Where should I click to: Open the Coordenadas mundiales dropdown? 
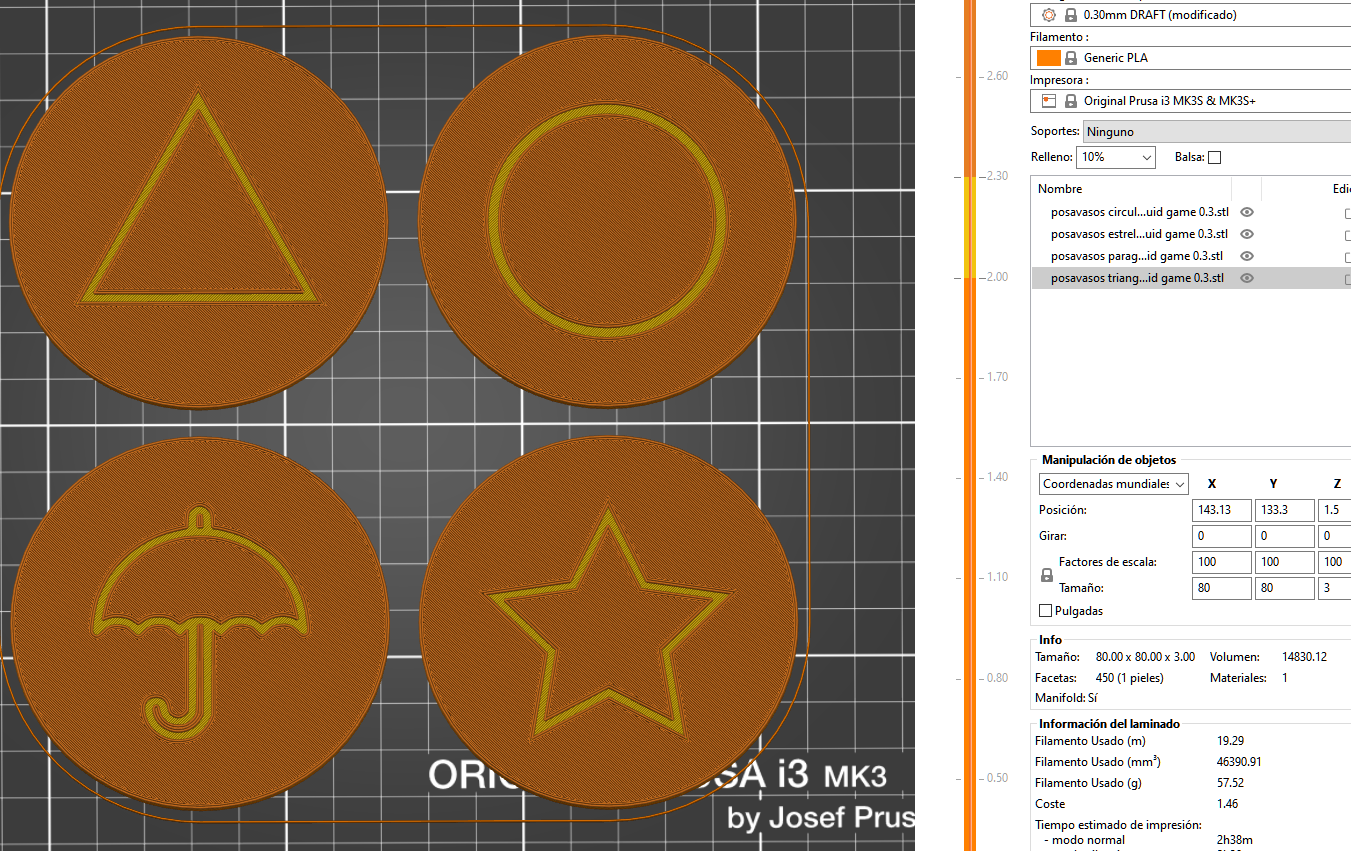[x=1114, y=484]
